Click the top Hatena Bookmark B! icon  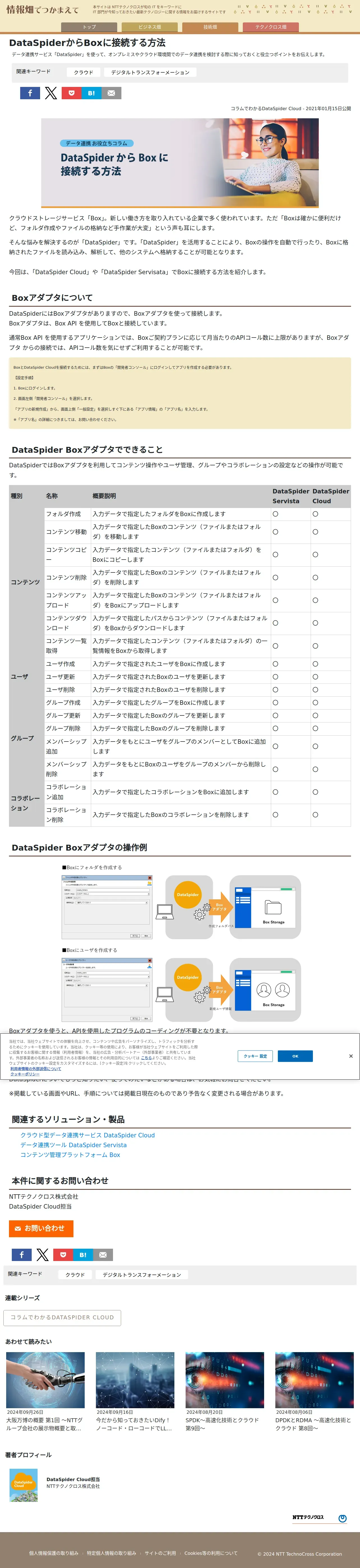click(91, 93)
